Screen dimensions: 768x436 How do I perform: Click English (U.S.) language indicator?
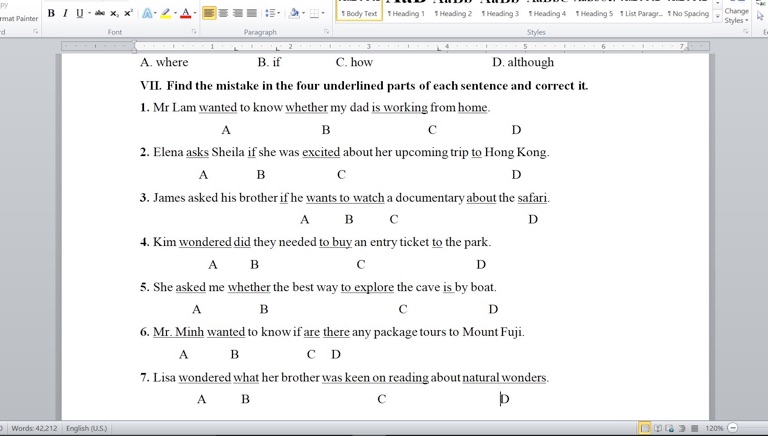[86, 428]
